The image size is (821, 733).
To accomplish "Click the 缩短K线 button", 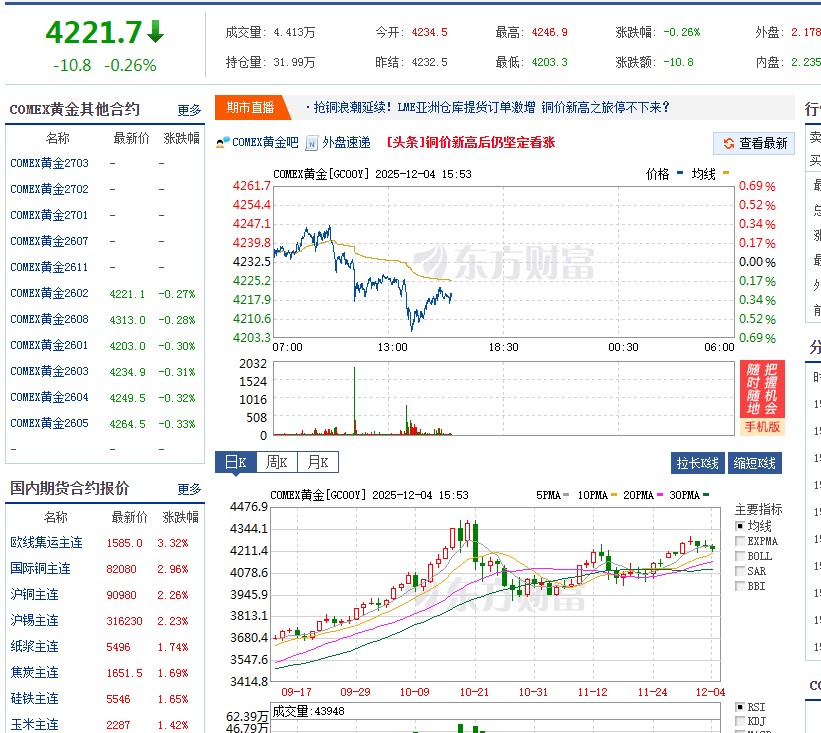I will point(753,462).
